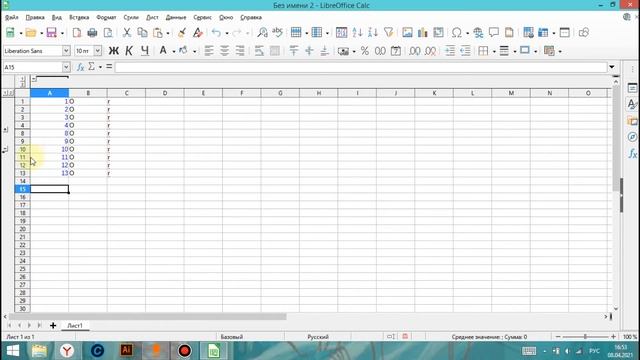Collapse the row outline group minus button
The height and width of the screenshot is (360, 640).
point(5,150)
